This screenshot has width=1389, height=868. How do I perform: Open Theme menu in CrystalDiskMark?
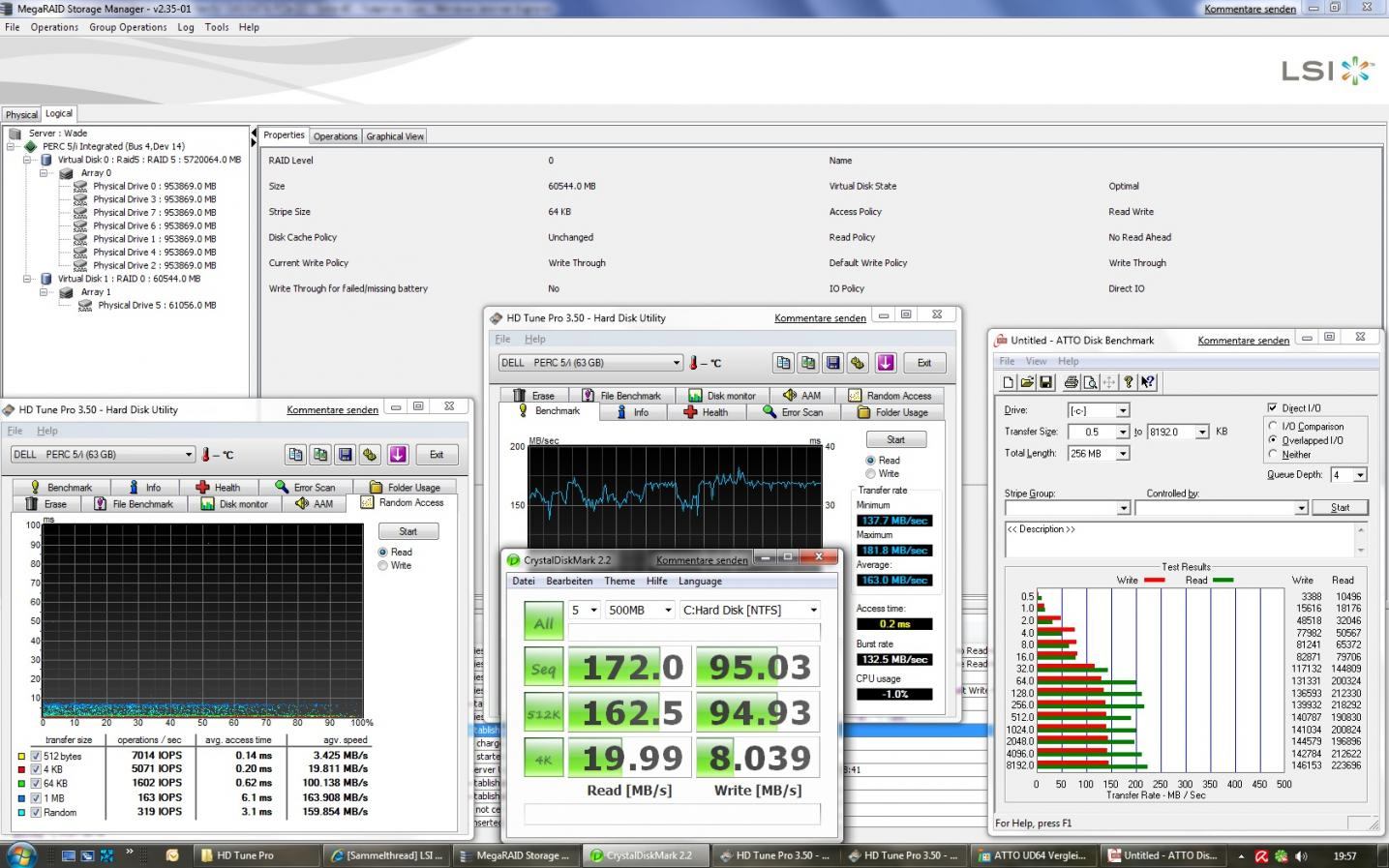(619, 581)
